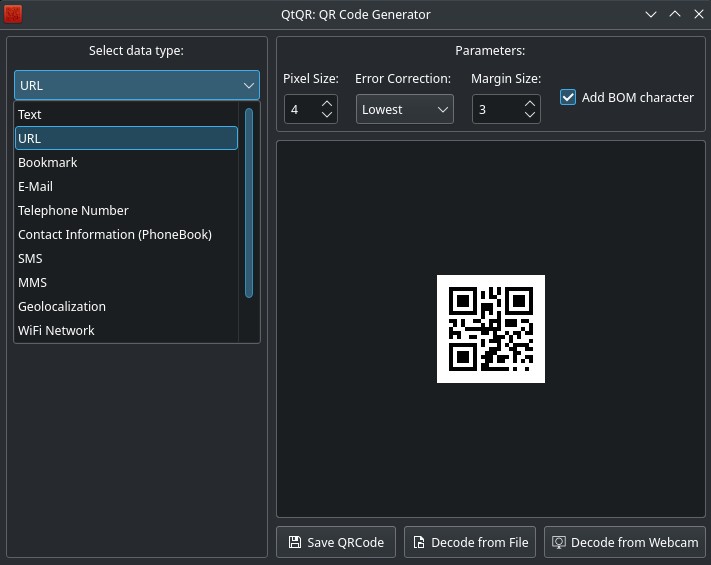Choose E-Mail data type
The height and width of the screenshot is (565, 711).
pos(126,186)
